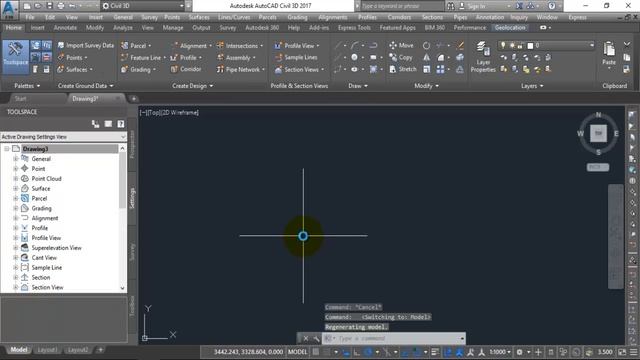Open the Start file tab
The width and height of the screenshot is (640, 360).
click(20, 99)
